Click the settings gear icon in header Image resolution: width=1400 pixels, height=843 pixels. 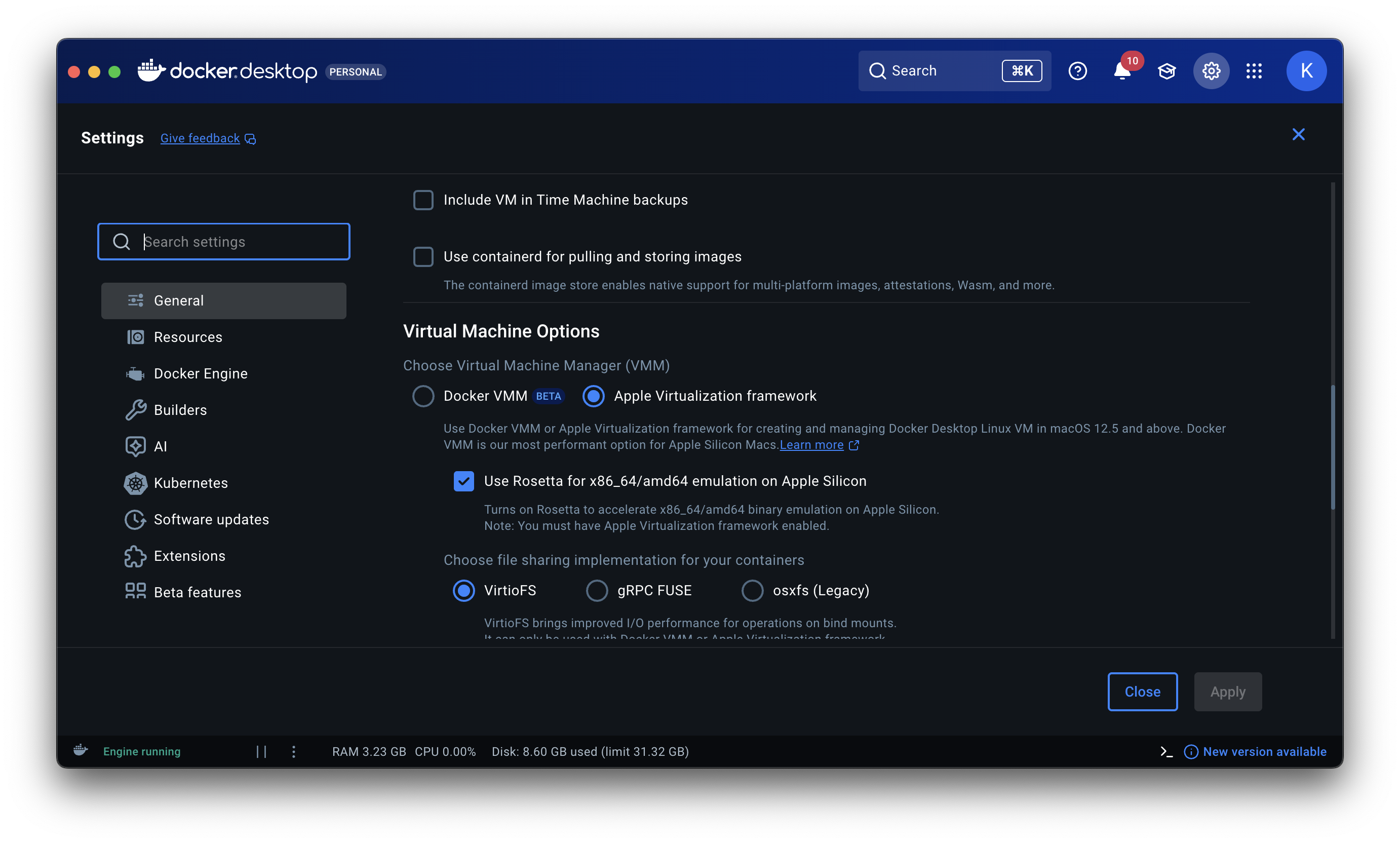click(1211, 71)
